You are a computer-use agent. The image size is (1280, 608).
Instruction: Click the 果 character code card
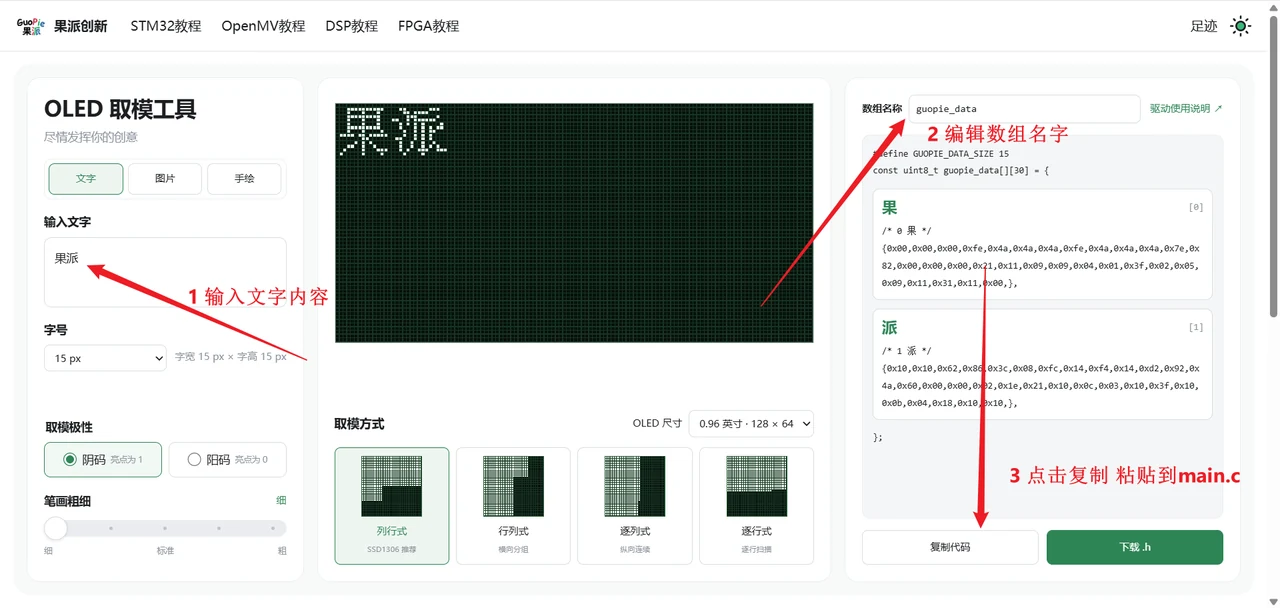coord(1042,244)
